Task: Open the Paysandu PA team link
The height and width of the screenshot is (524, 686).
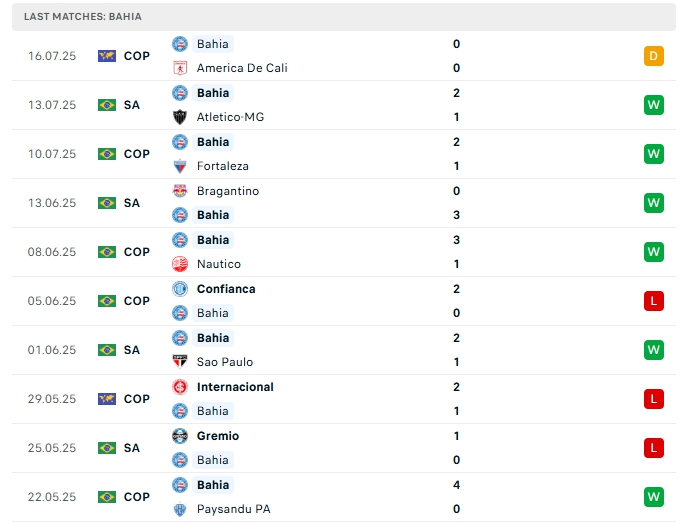Action: click(231, 509)
